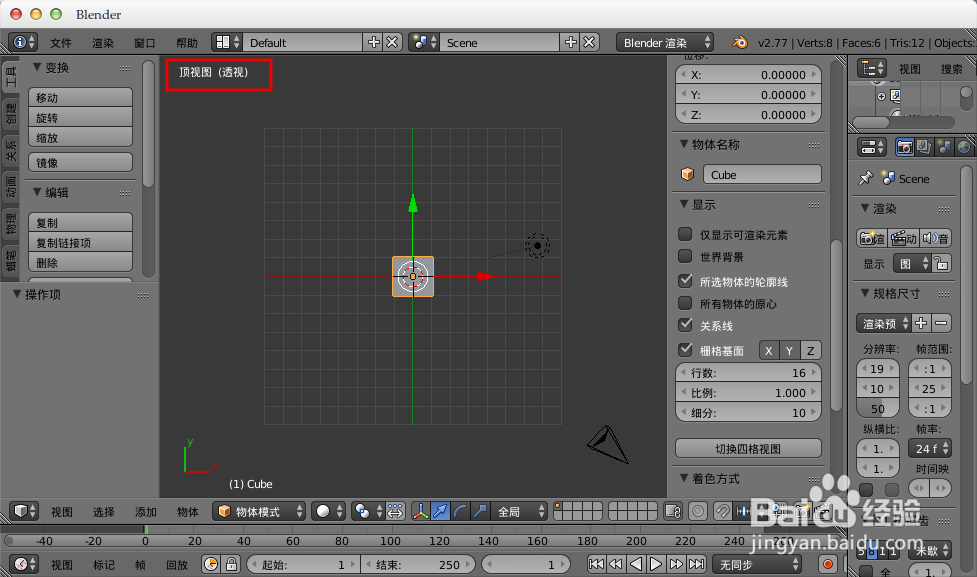
Task: Open the Scene properties tab
Action: (x=944, y=147)
